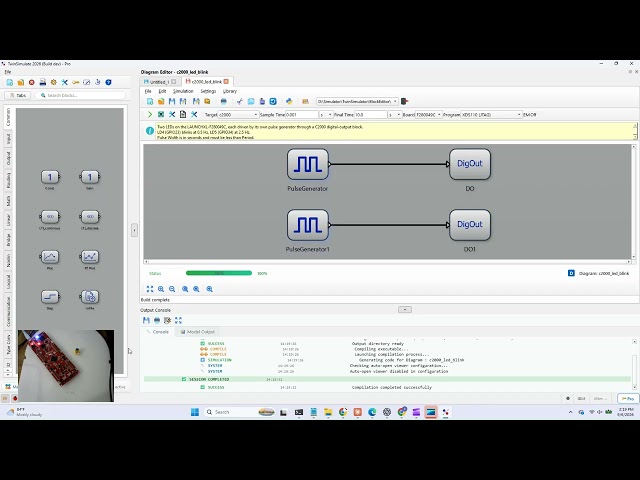Click the first zoom in magnifier icon
This screenshot has height=480, width=640.
[161, 289]
